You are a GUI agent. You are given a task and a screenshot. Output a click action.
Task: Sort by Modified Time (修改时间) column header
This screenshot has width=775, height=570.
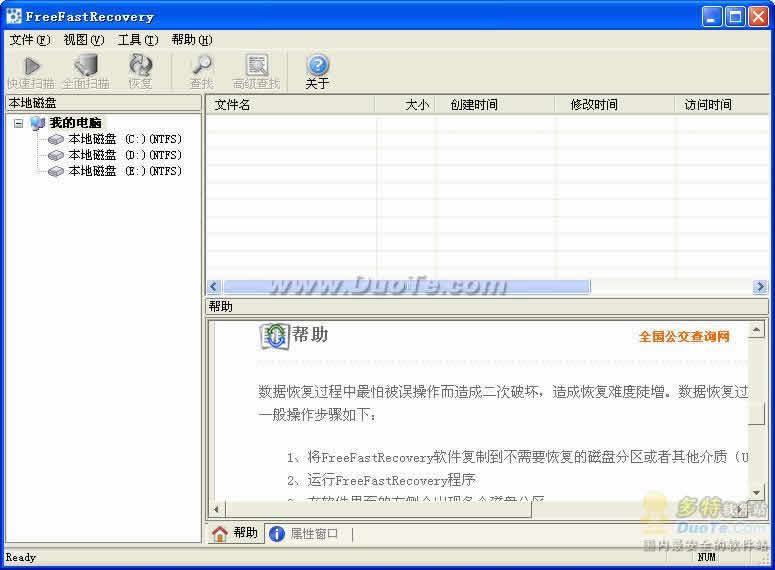coord(615,105)
